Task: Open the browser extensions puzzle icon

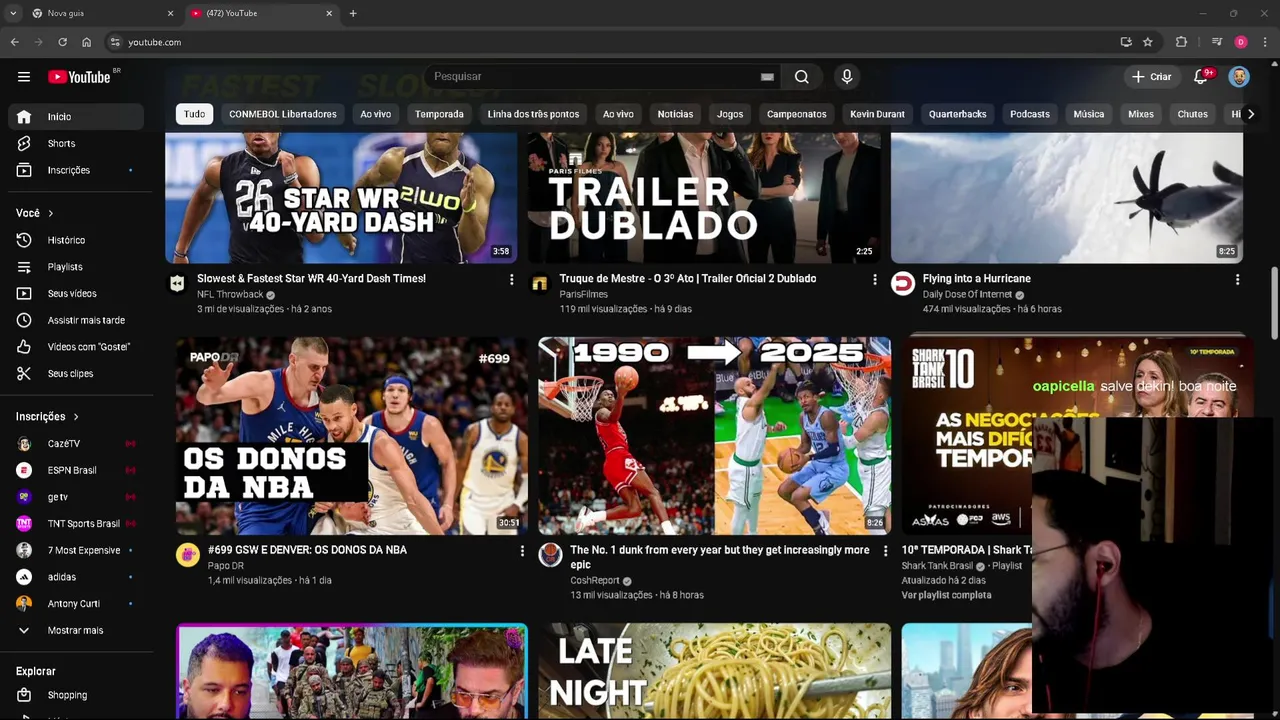Action: tap(1181, 42)
